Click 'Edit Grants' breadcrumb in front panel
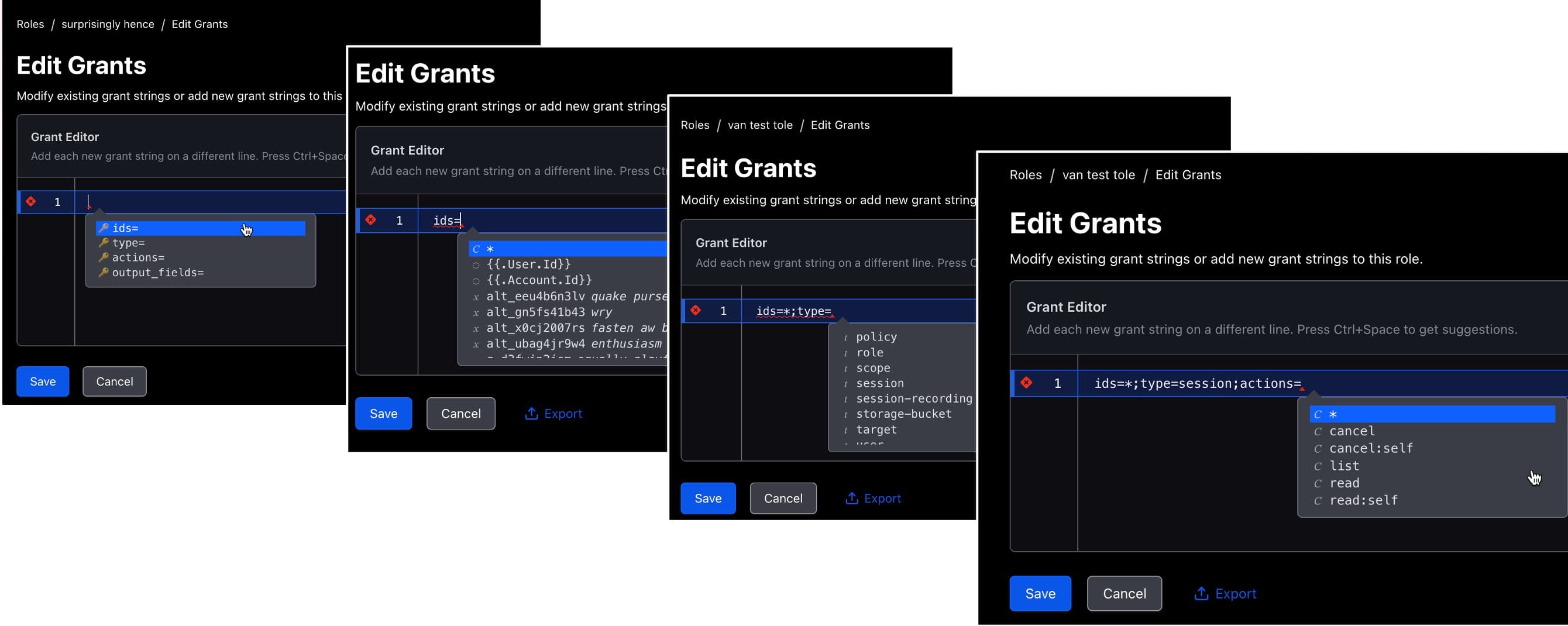The height and width of the screenshot is (626, 1568). 1188,175
